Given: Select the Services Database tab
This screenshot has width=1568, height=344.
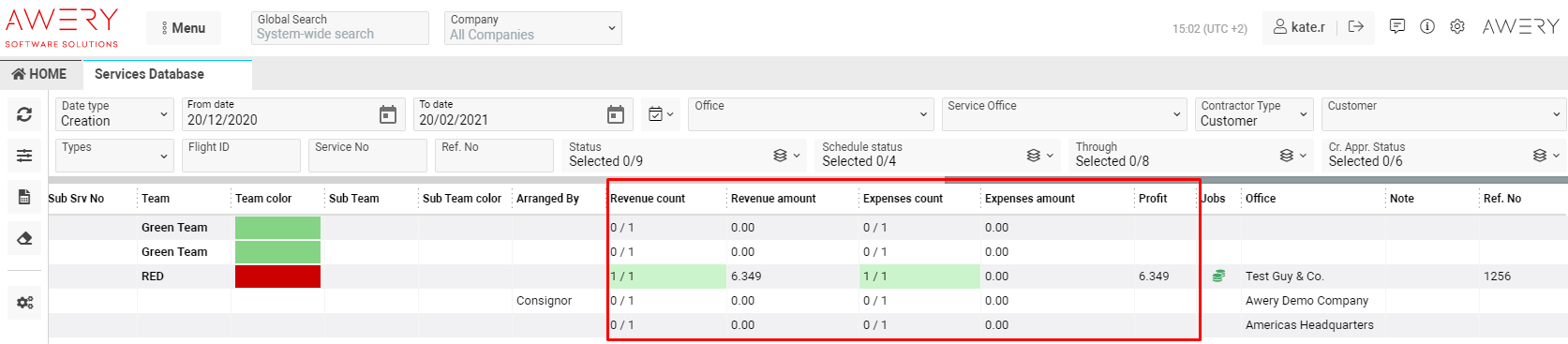Looking at the screenshot, I should coord(167,74).
